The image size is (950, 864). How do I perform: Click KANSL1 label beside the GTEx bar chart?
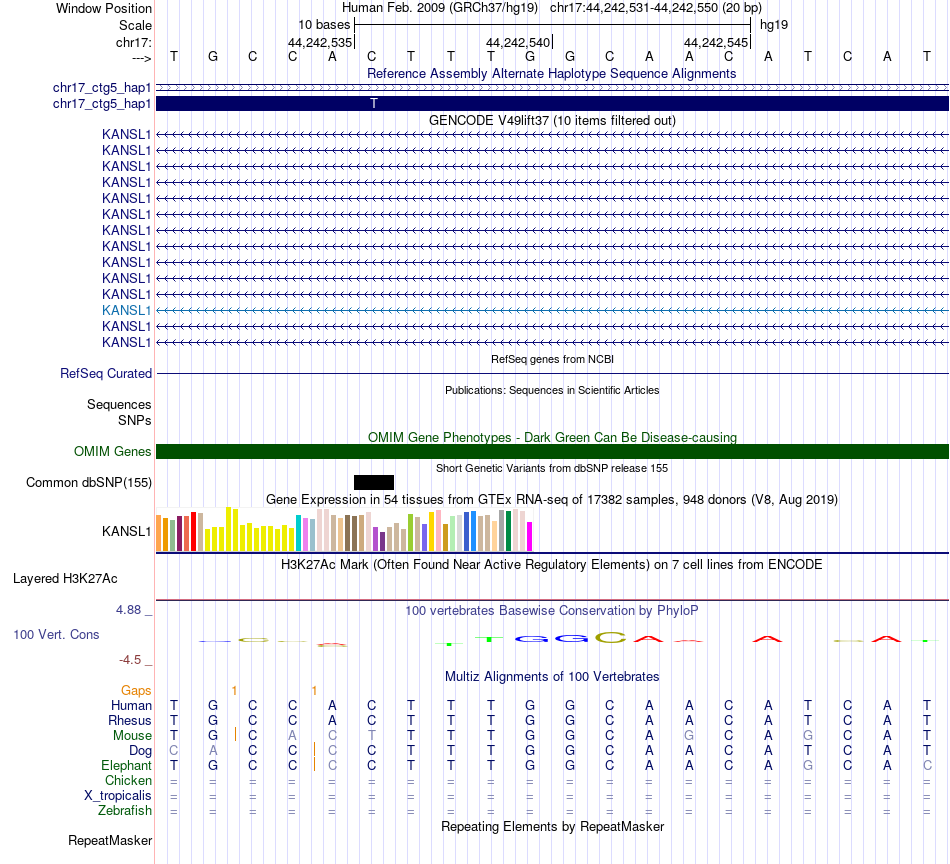coord(126,531)
